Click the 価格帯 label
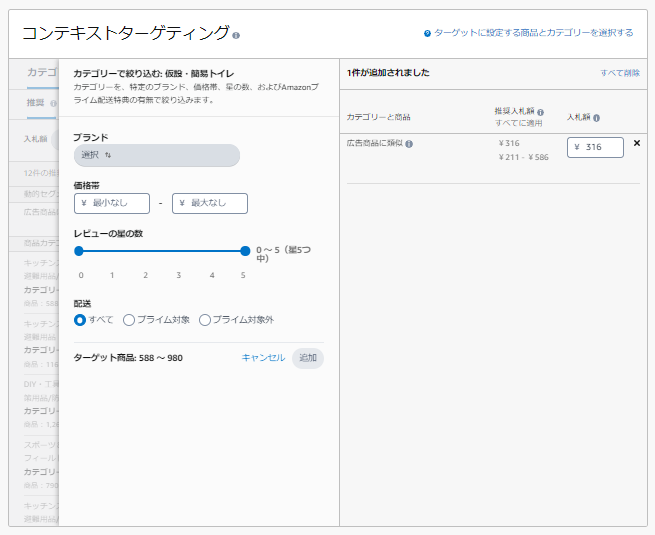 pyautogui.click(x=87, y=185)
